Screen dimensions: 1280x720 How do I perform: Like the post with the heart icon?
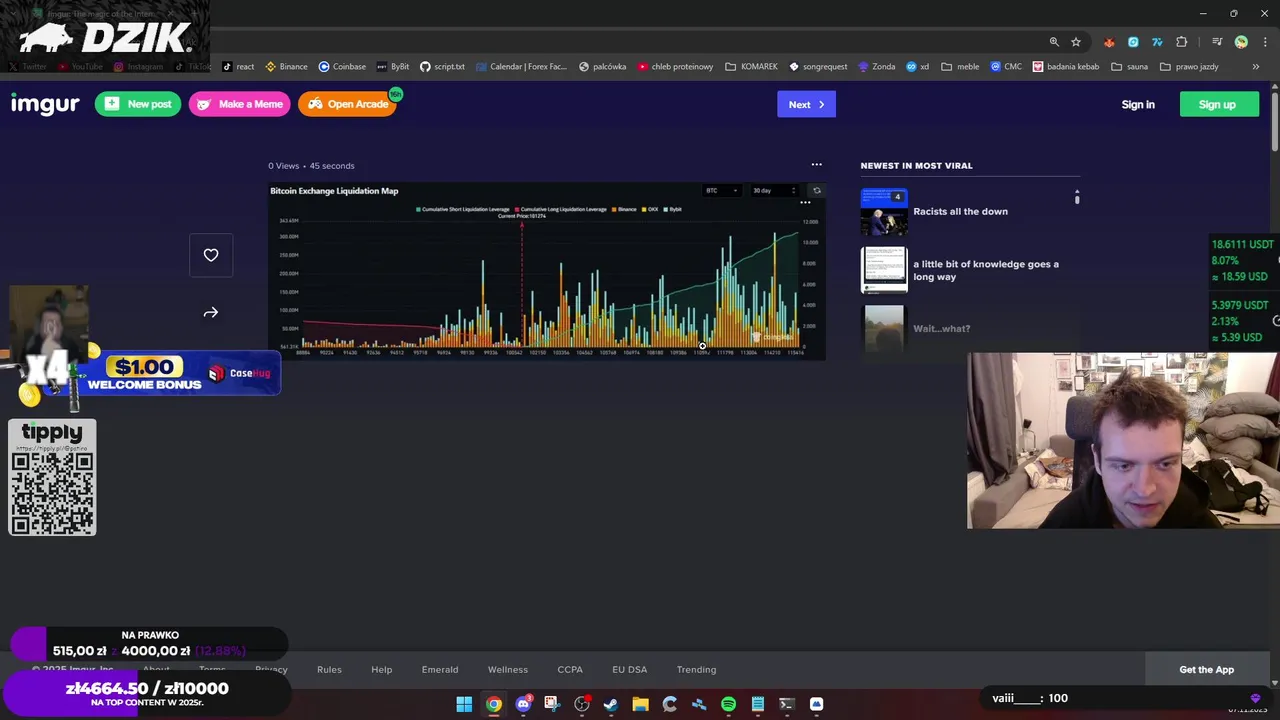211,256
